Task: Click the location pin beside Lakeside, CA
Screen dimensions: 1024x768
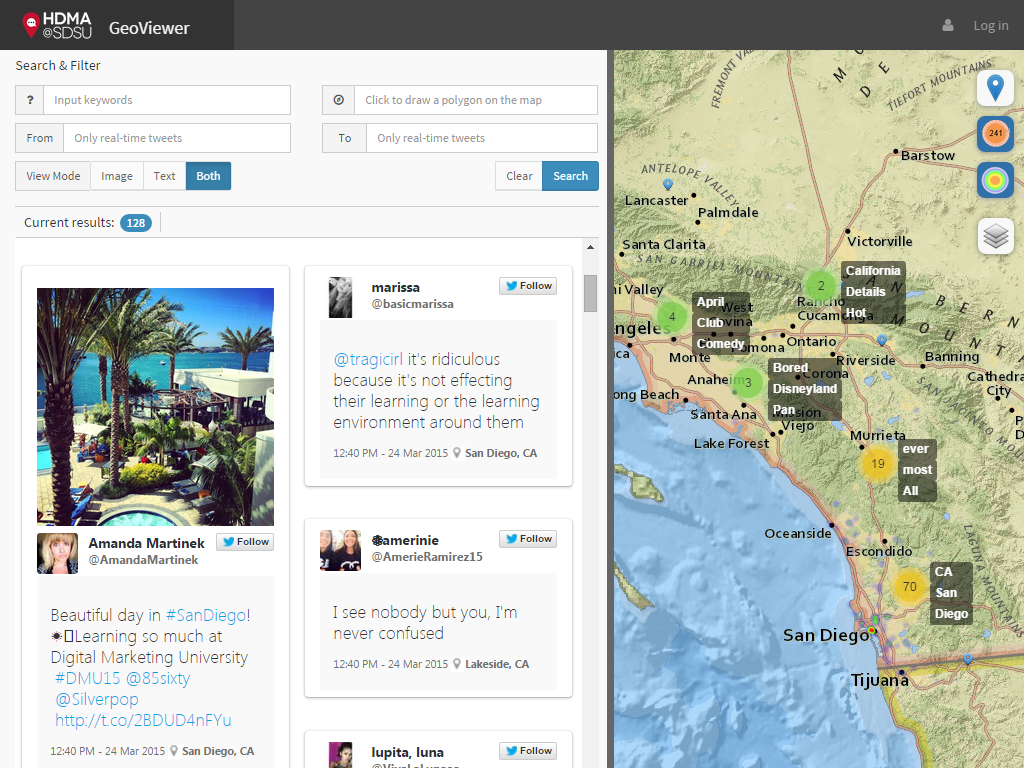Action: coord(457,664)
